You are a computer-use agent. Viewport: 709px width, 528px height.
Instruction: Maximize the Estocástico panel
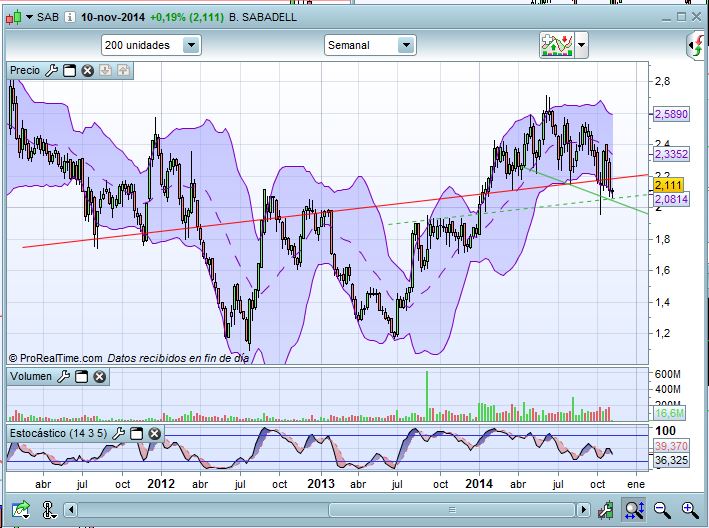tap(136, 433)
